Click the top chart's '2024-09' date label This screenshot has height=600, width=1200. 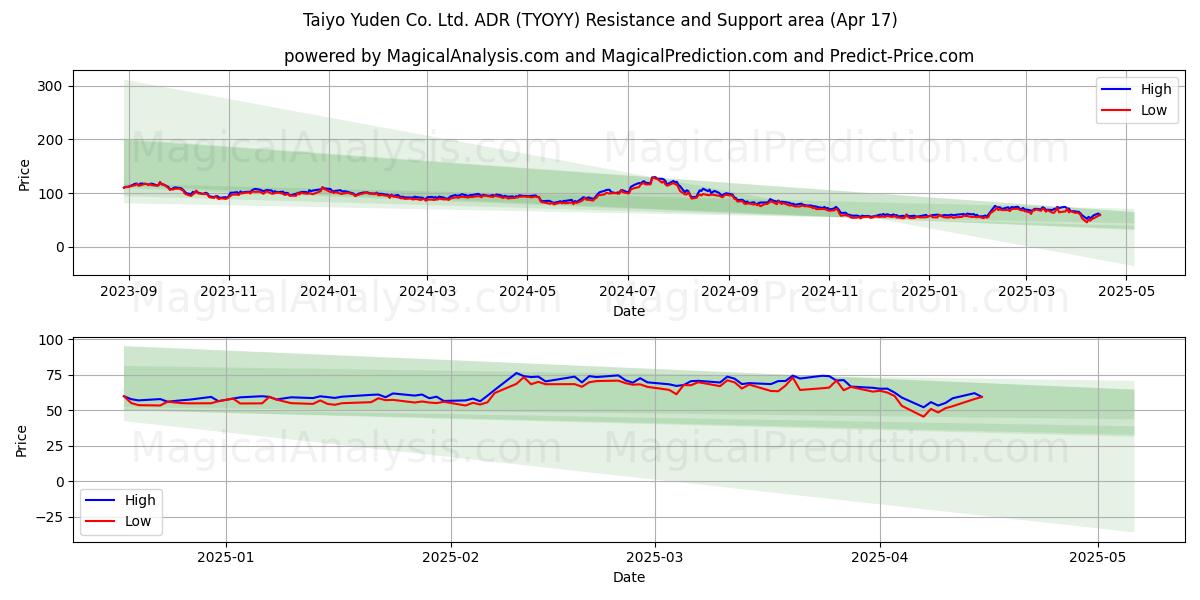(729, 291)
